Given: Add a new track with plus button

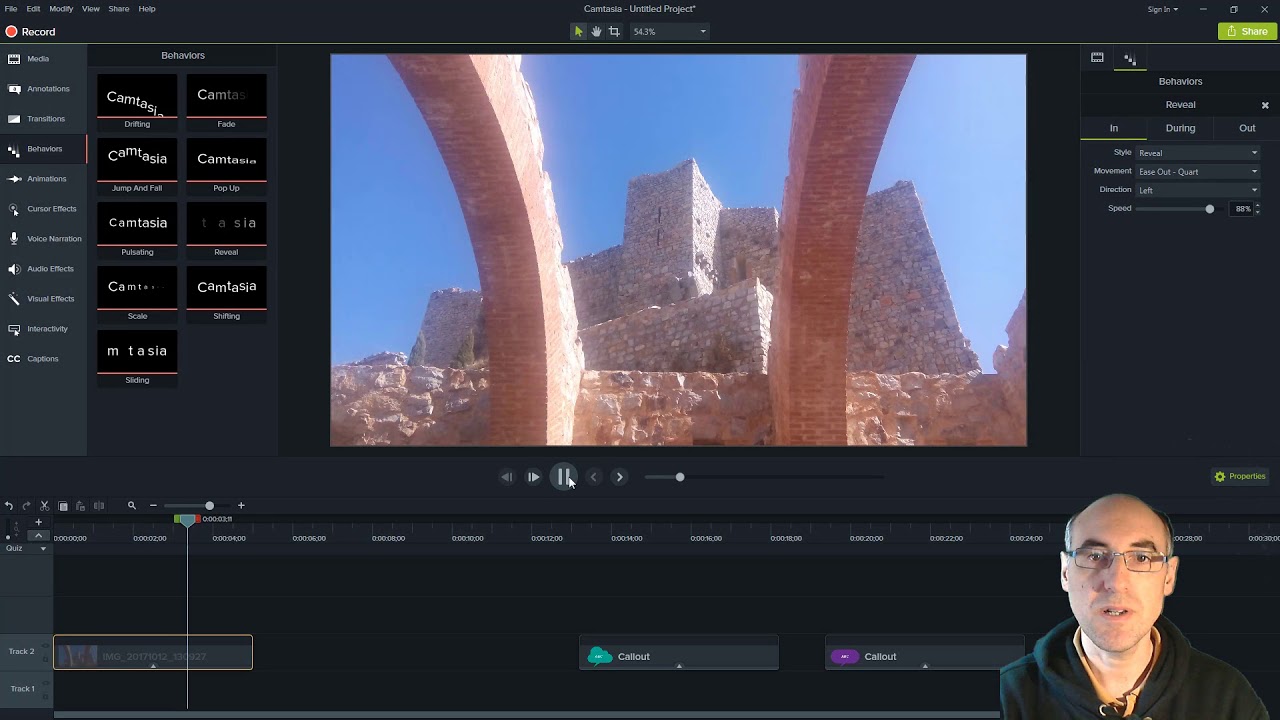Looking at the screenshot, I should click(39, 522).
